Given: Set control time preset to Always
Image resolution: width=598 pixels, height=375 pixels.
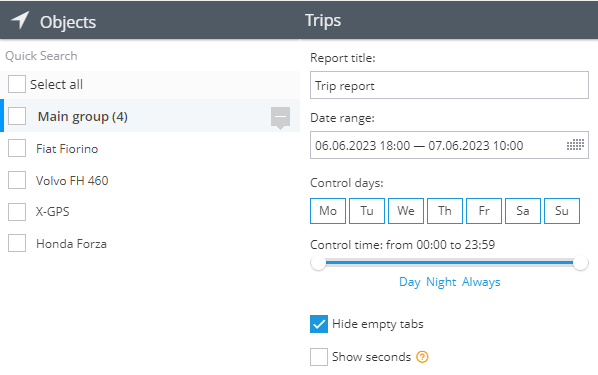Looking at the screenshot, I should (481, 282).
